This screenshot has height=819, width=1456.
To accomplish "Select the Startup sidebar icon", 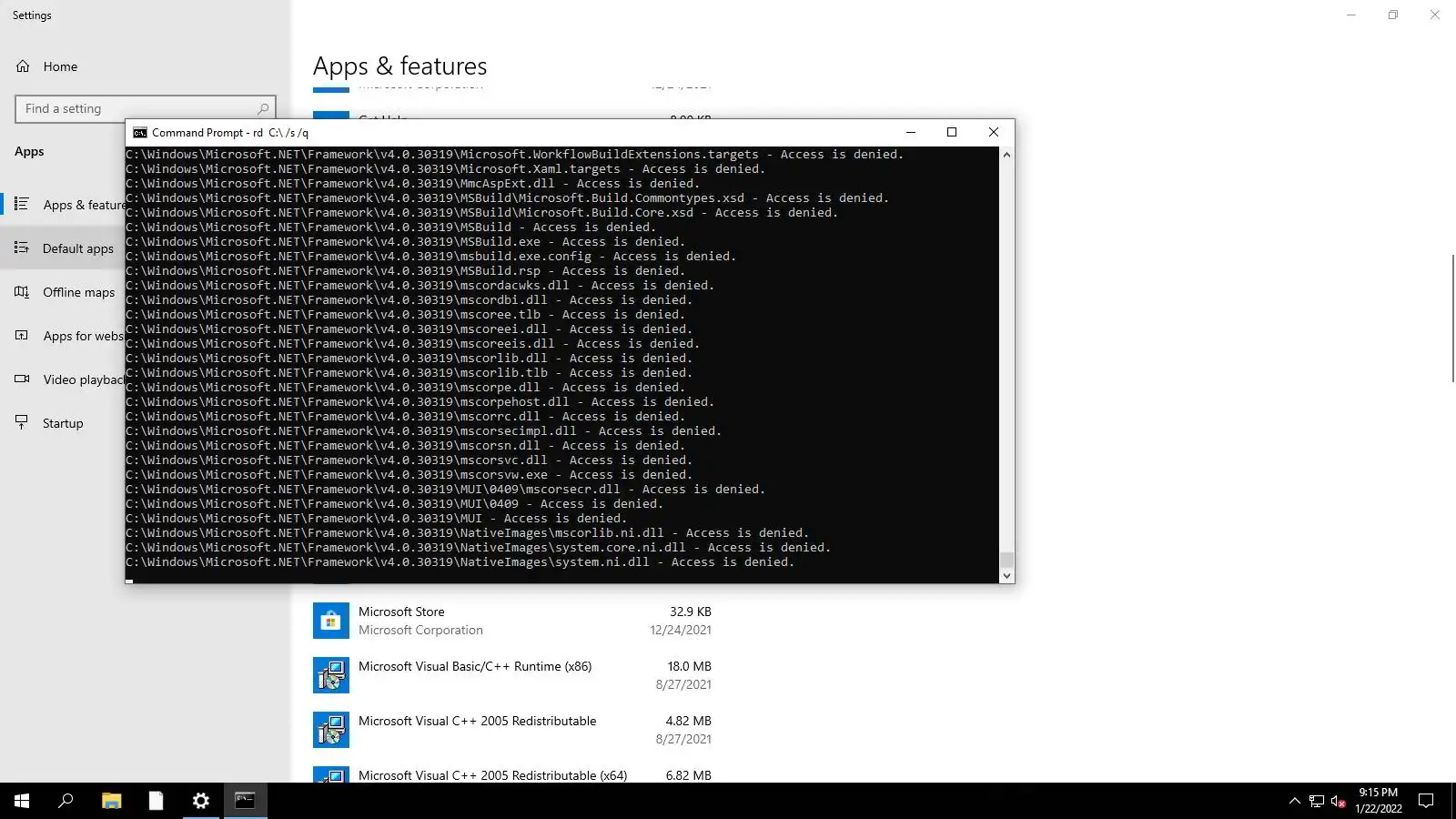I will (22, 422).
